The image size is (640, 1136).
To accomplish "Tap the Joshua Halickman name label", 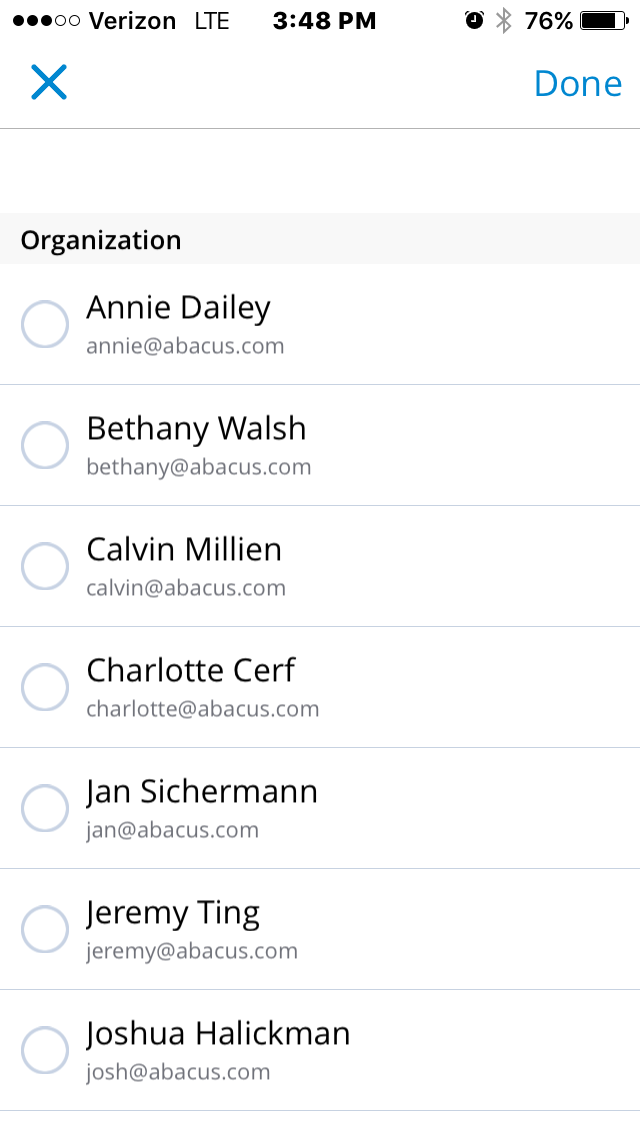I will (218, 1033).
